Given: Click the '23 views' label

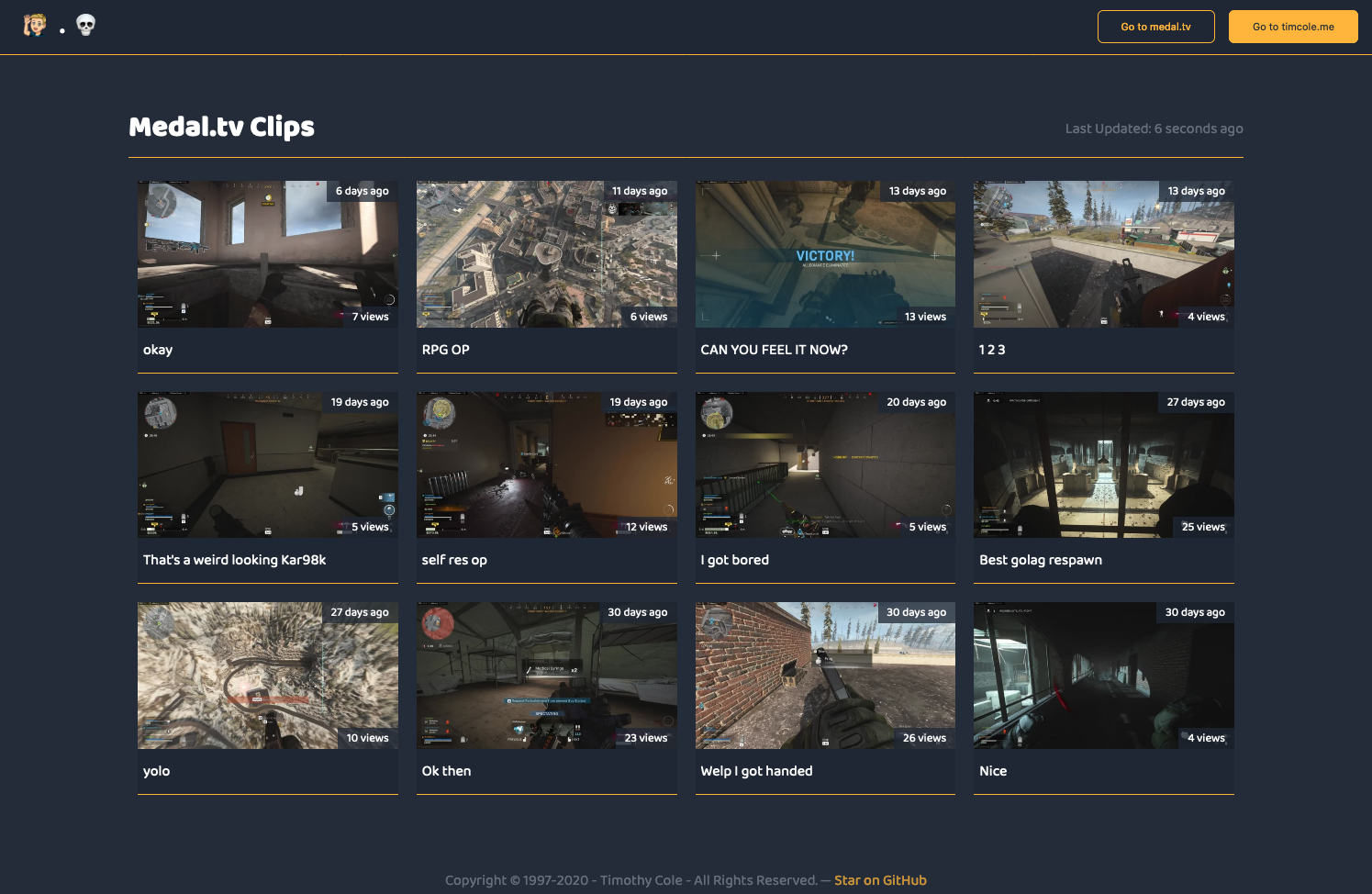Looking at the screenshot, I should click(646, 738).
